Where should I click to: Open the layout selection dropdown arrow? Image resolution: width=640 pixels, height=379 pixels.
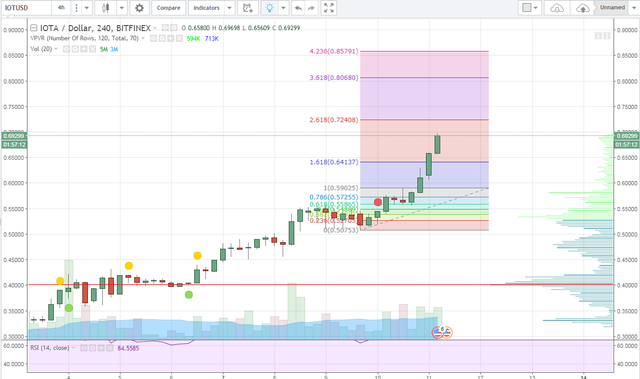pos(536,8)
